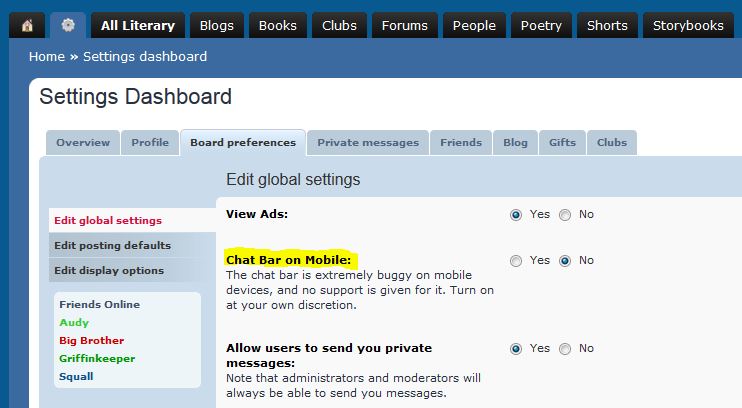Screen dimensions: 742x408
Task: Open the Gifts tab
Action: pos(562,142)
